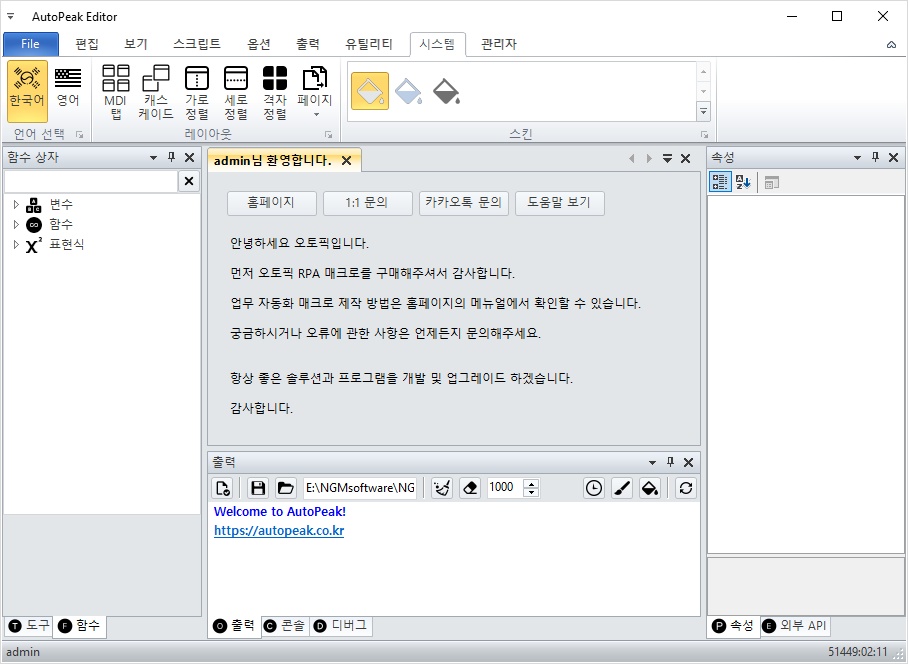908x664 pixels.
Task: Open 스킨 group dialog launcher
Action: 704,134
